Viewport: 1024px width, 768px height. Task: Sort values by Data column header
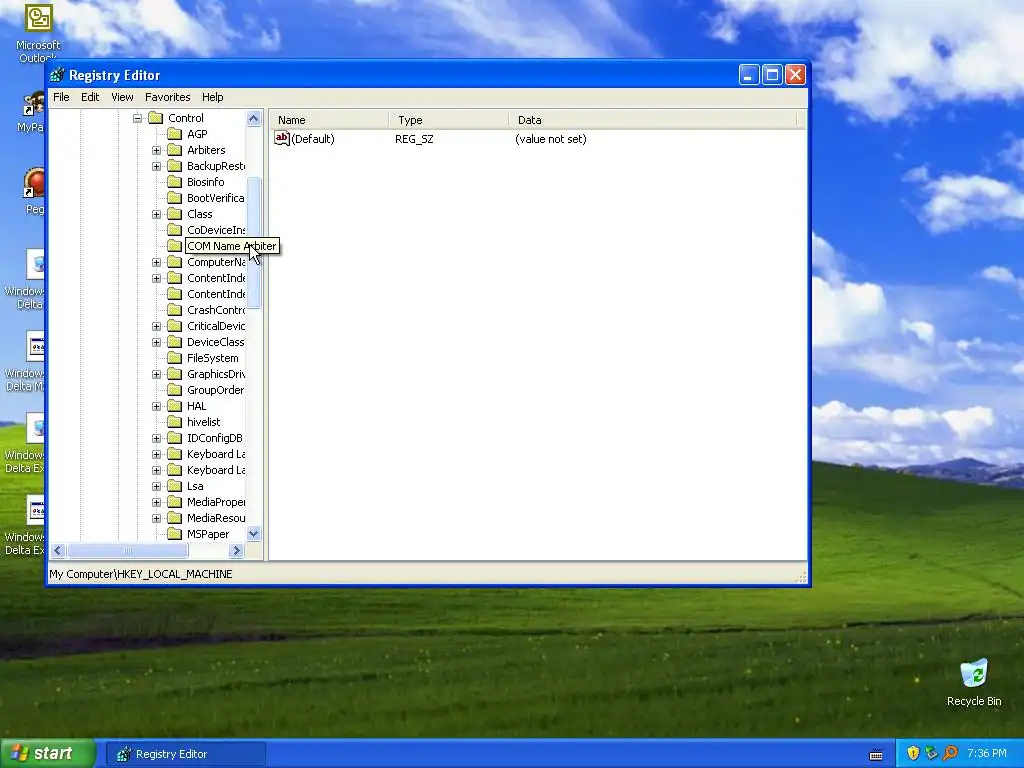(x=653, y=120)
